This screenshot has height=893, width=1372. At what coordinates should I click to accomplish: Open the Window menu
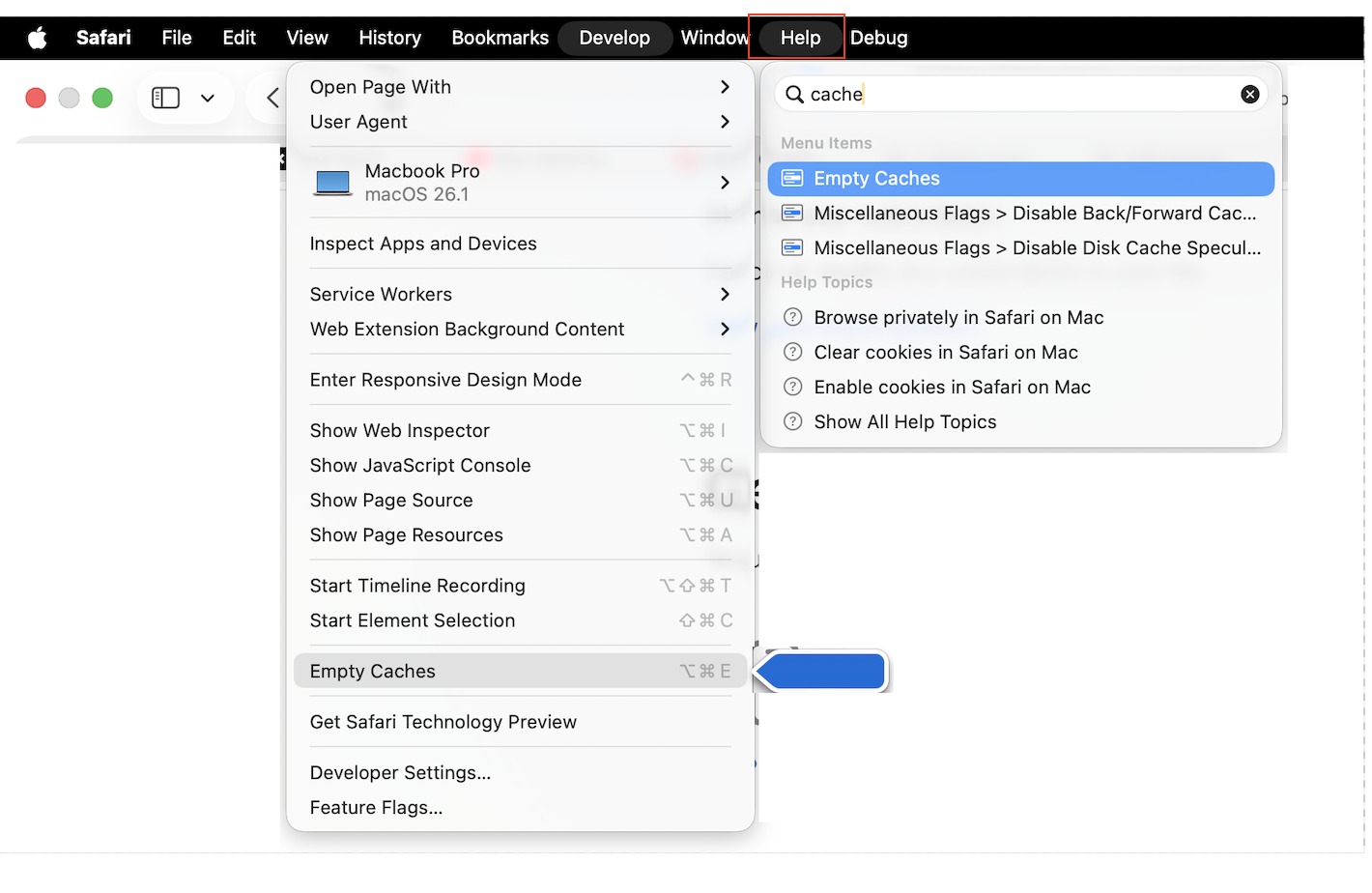tap(714, 38)
